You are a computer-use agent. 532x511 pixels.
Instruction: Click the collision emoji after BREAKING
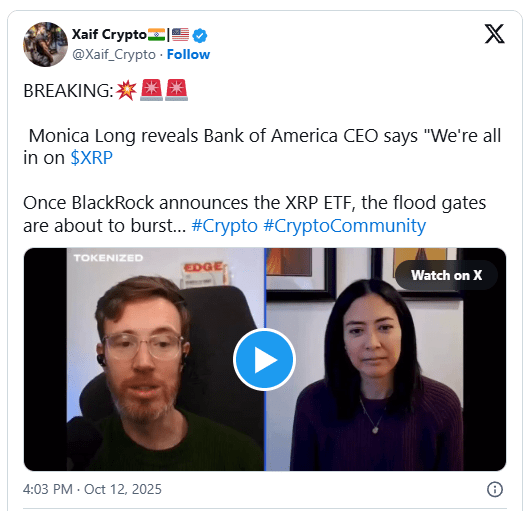(x=126, y=90)
